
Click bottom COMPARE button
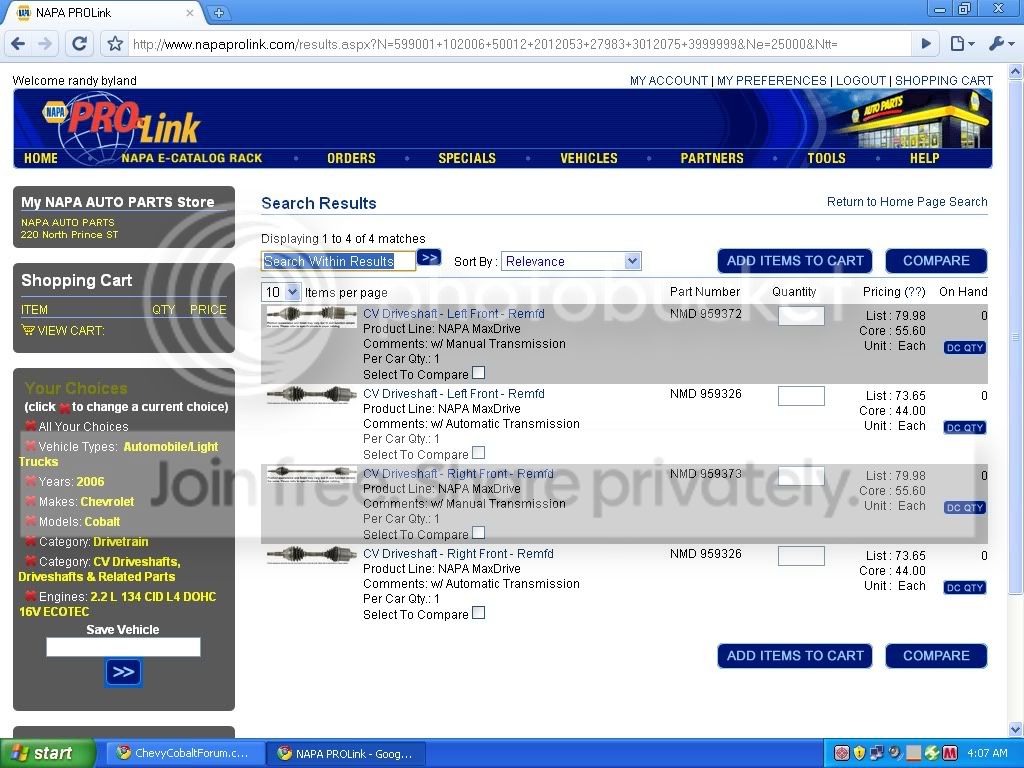(x=936, y=656)
